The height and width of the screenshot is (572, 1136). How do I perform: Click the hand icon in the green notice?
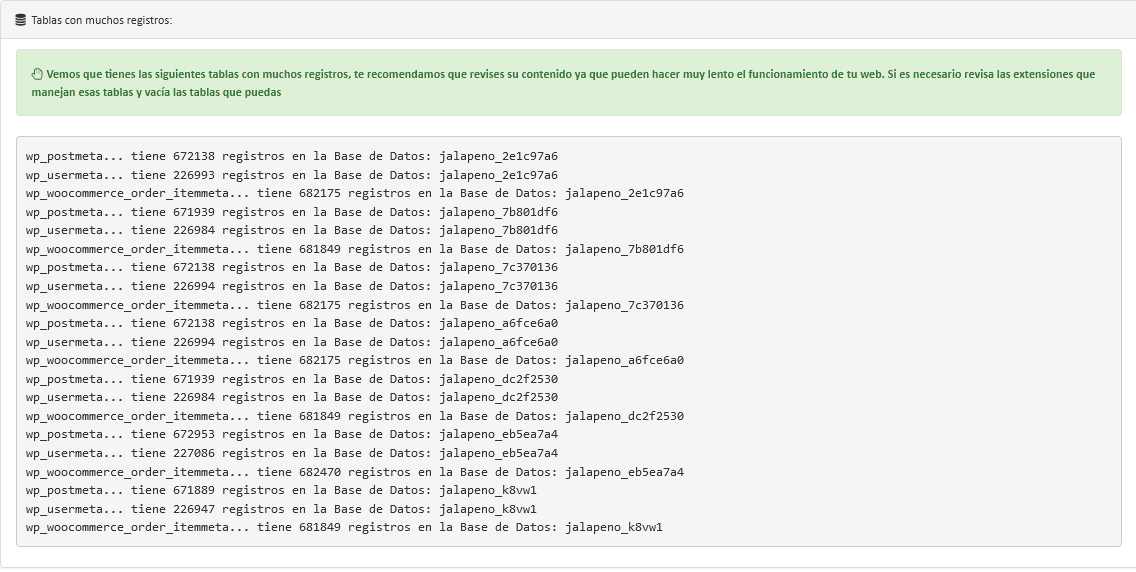(x=38, y=74)
